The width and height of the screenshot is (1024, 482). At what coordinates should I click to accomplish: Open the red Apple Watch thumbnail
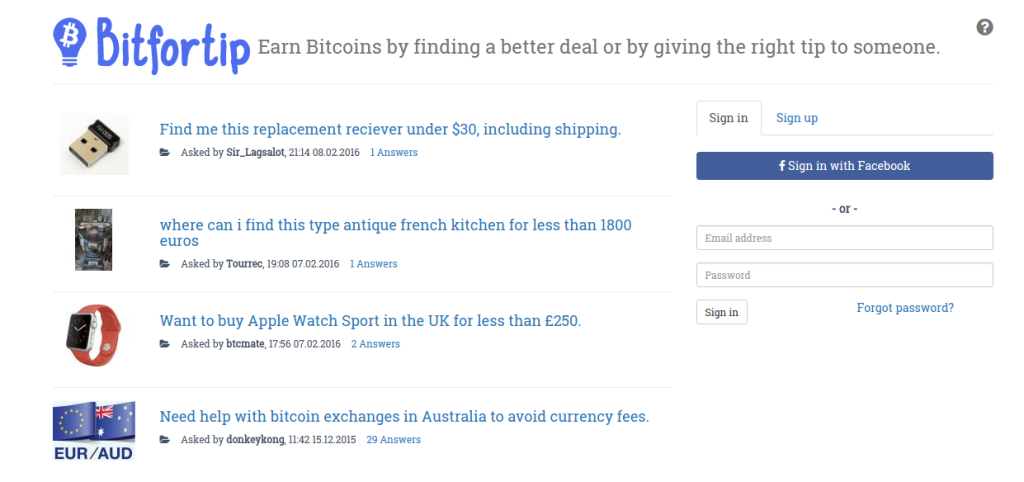94,334
